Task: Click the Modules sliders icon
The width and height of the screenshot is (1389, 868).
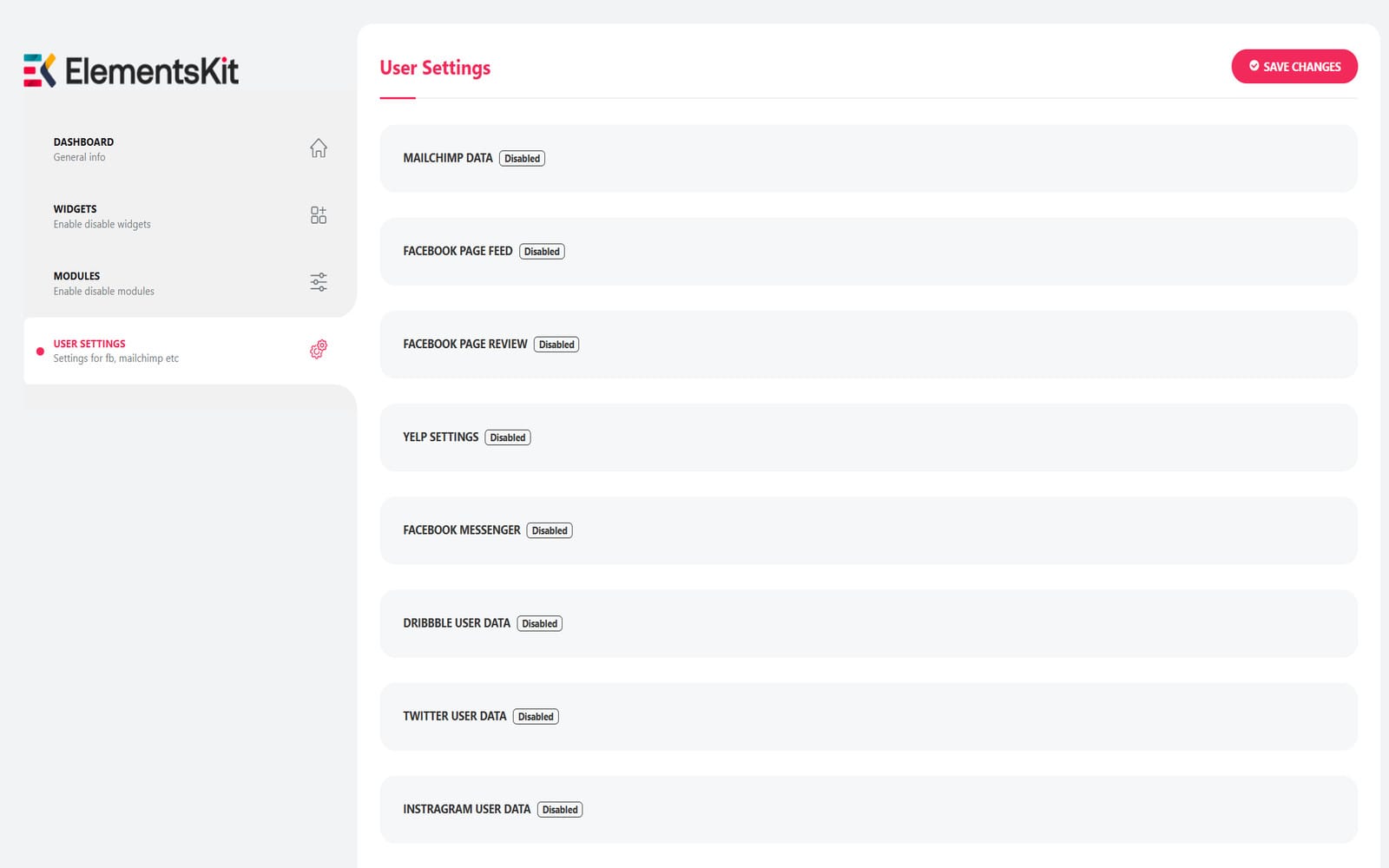Action: coord(319,282)
